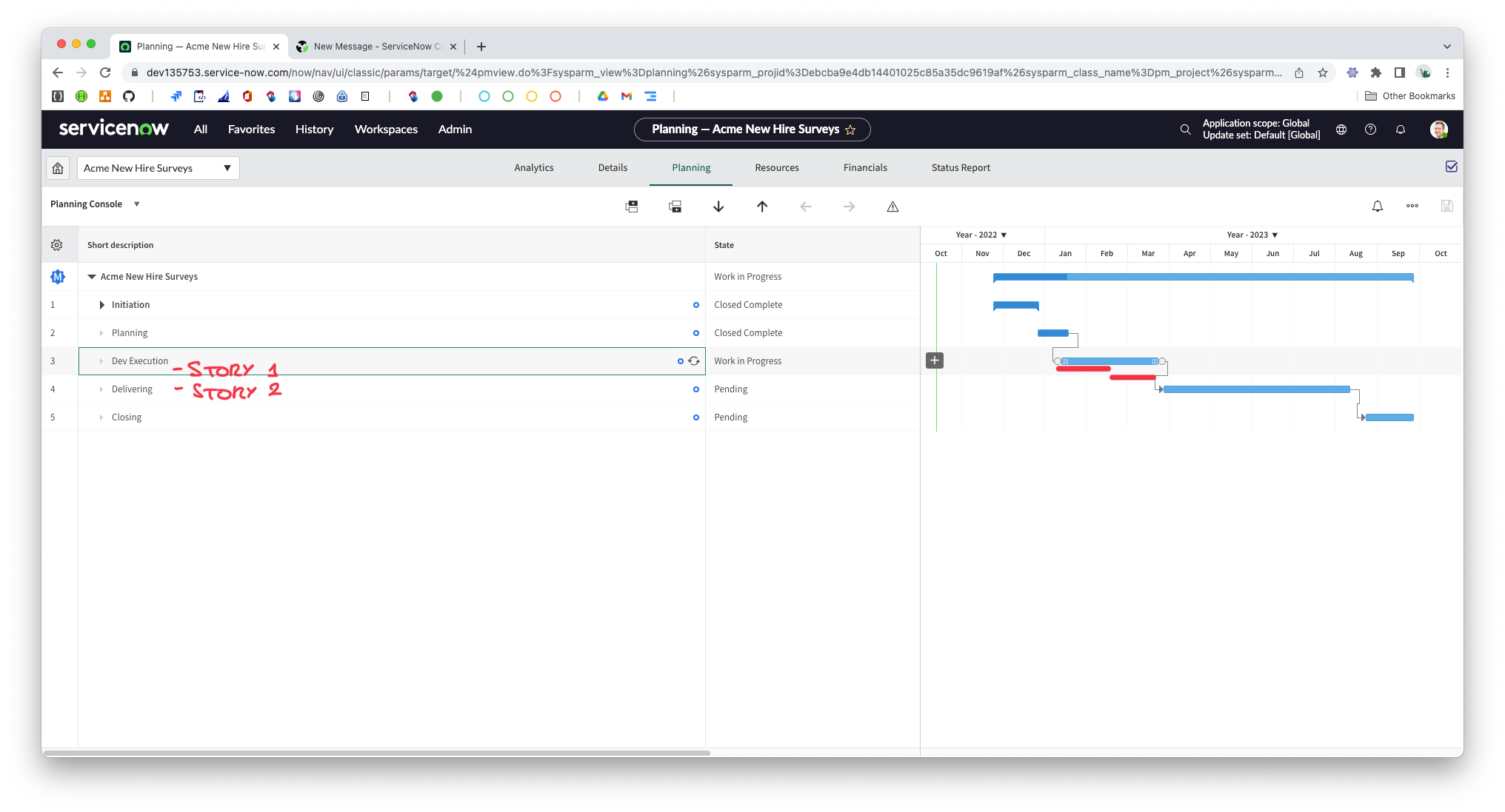Open the Admin menu

coord(455,130)
